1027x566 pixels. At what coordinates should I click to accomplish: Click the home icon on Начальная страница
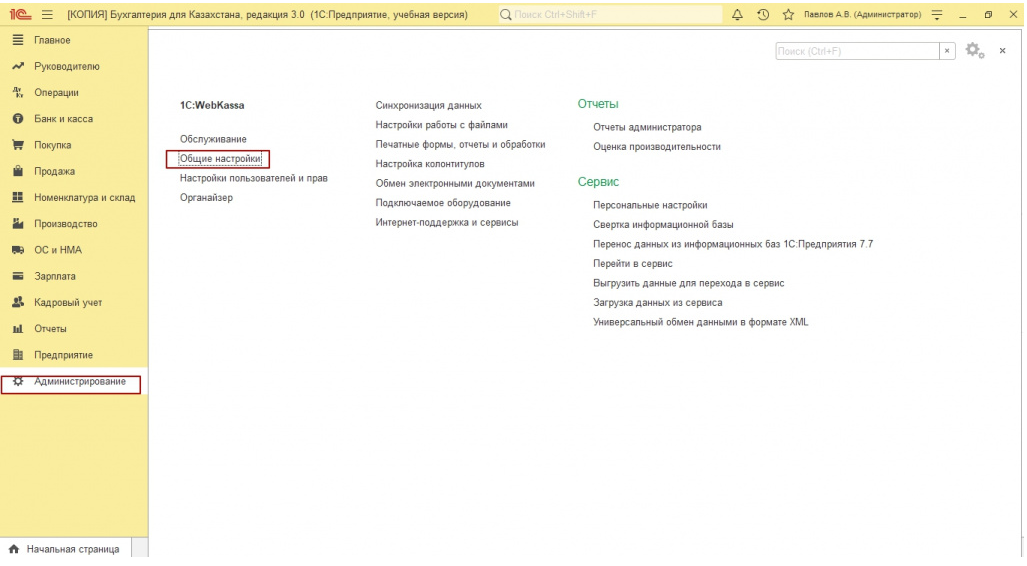(x=14, y=549)
